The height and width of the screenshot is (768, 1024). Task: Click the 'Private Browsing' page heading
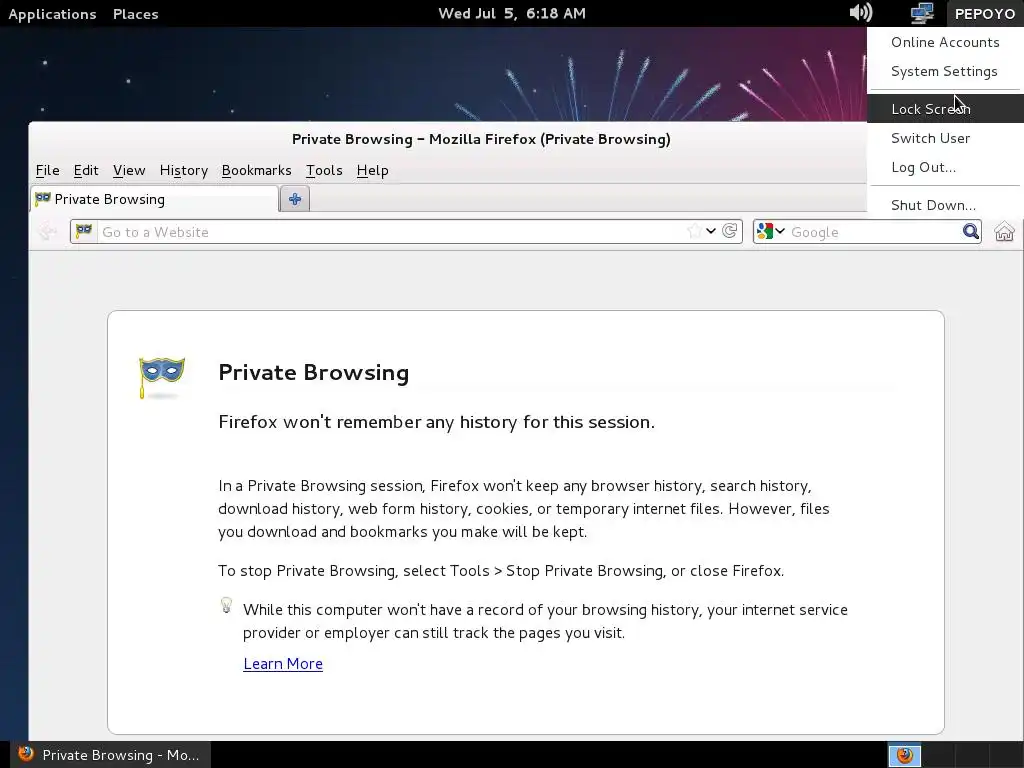pyautogui.click(x=313, y=372)
